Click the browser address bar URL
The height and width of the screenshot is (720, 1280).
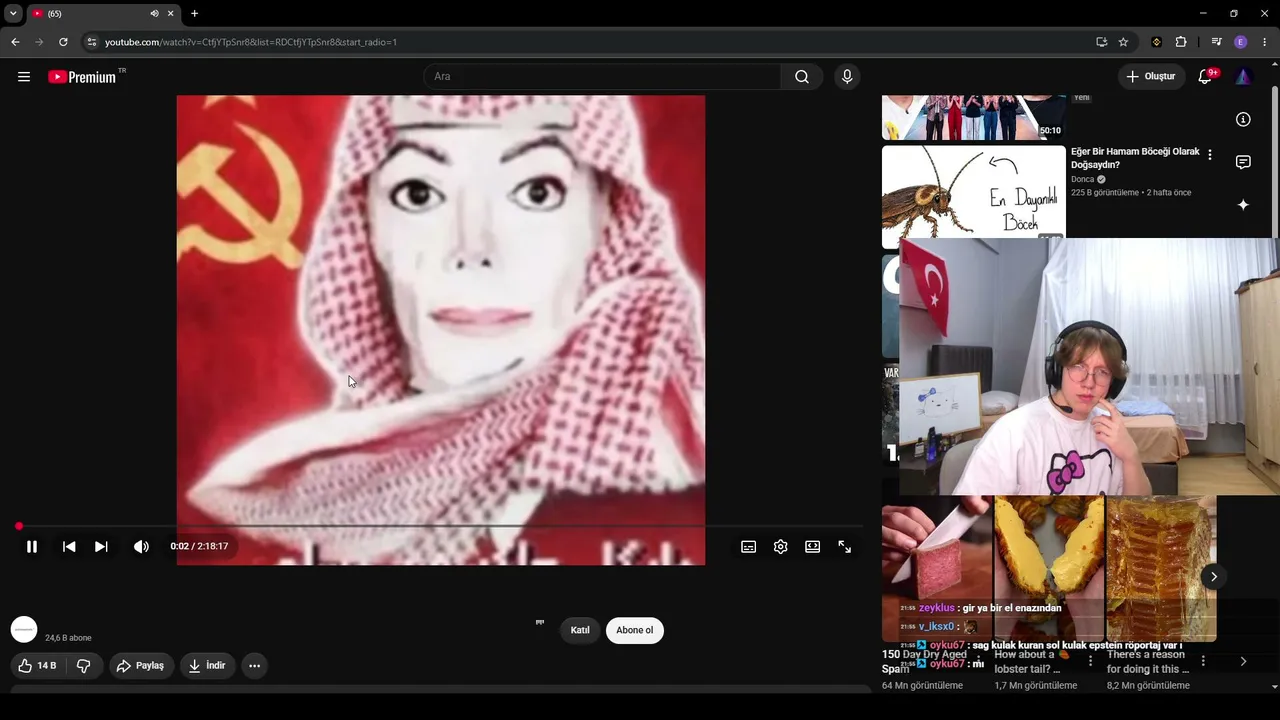point(251,42)
